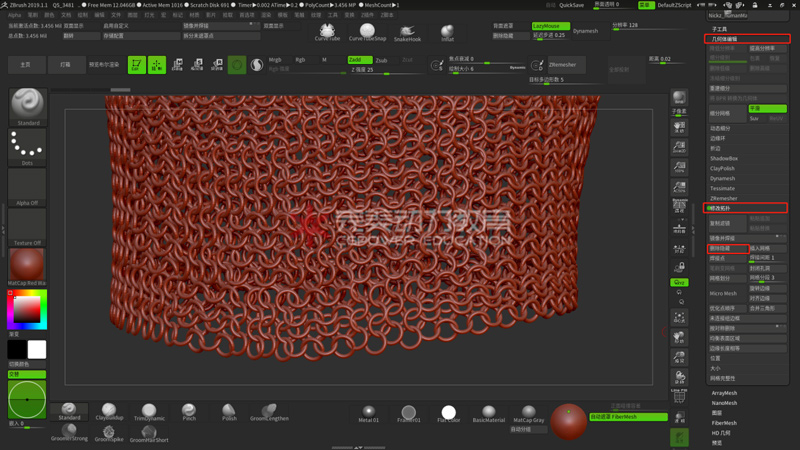Pick the ClayBuildup brush in bottom shelf
The width and height of the screenshot is (800, 450).
tap(109, 412)
